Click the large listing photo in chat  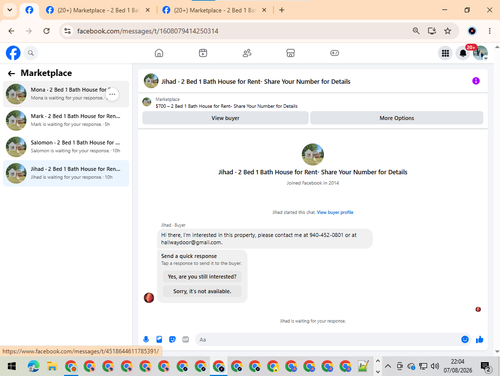[313, 154]
